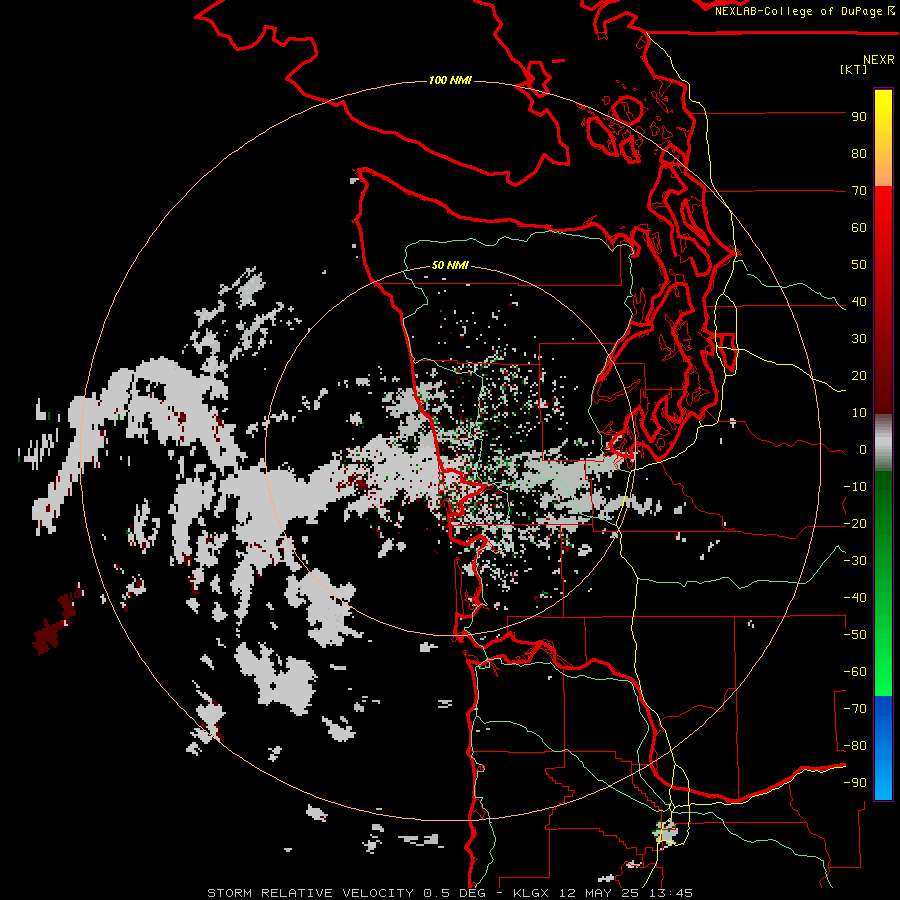The height and width of the screenshot is (900, 900).
Task: Click the 80 value on velocity scale
Action: [x=859, y=154]
